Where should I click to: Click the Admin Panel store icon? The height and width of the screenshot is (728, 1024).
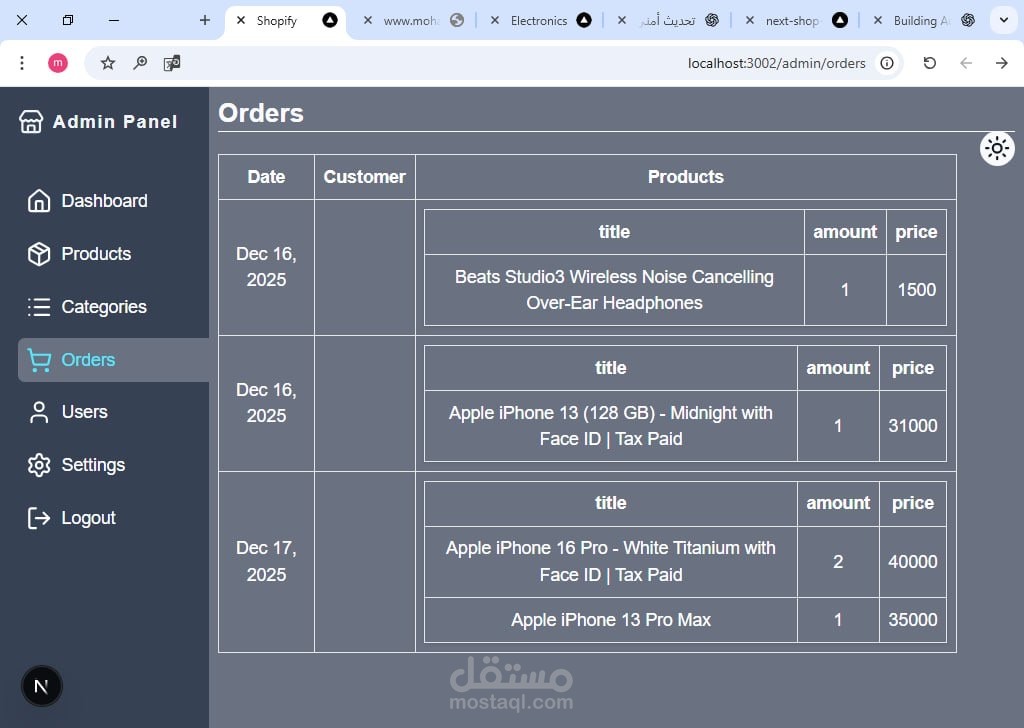click(31, 121)
